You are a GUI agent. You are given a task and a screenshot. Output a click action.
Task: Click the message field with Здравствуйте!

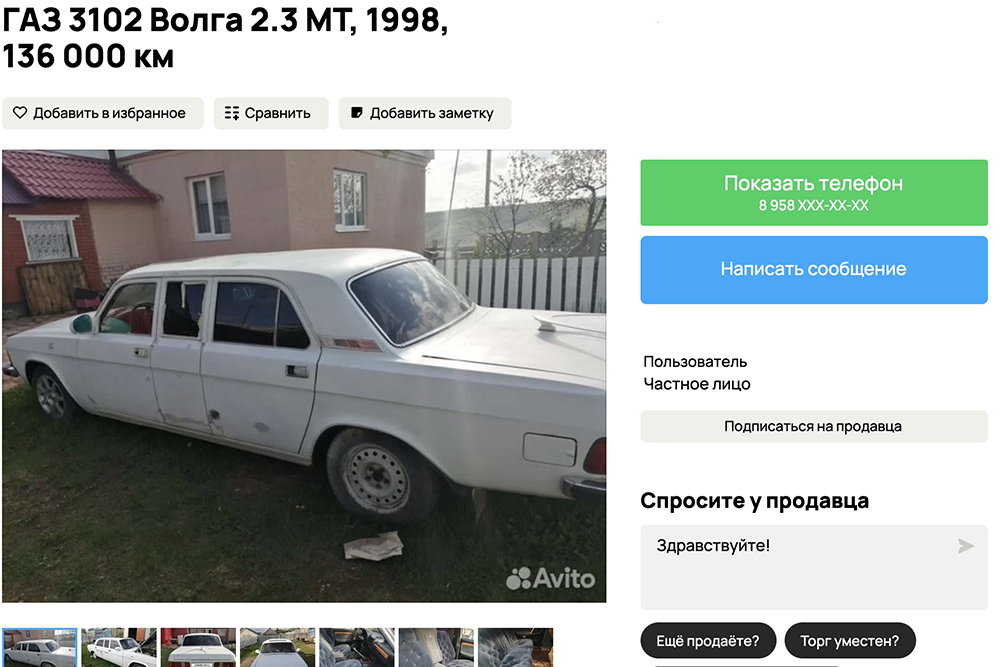click(814, 568)
